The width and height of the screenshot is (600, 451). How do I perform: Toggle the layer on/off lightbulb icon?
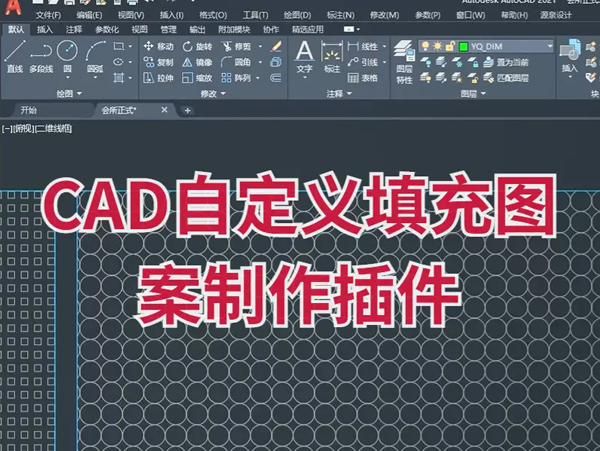coord(425,47)
